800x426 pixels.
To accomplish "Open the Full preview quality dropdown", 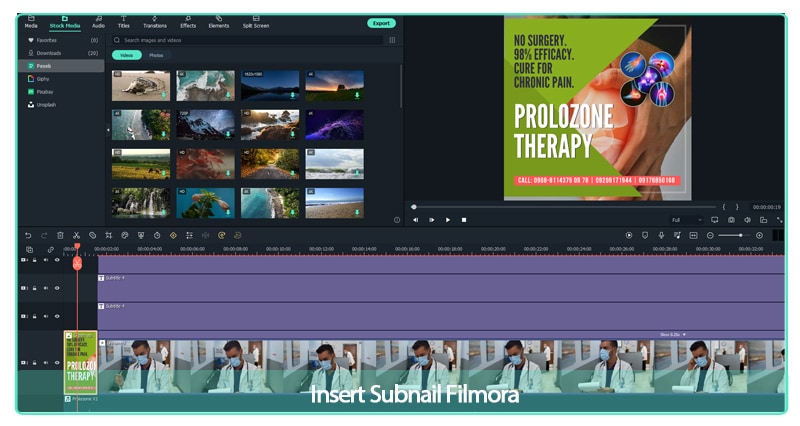I will 687,220.
